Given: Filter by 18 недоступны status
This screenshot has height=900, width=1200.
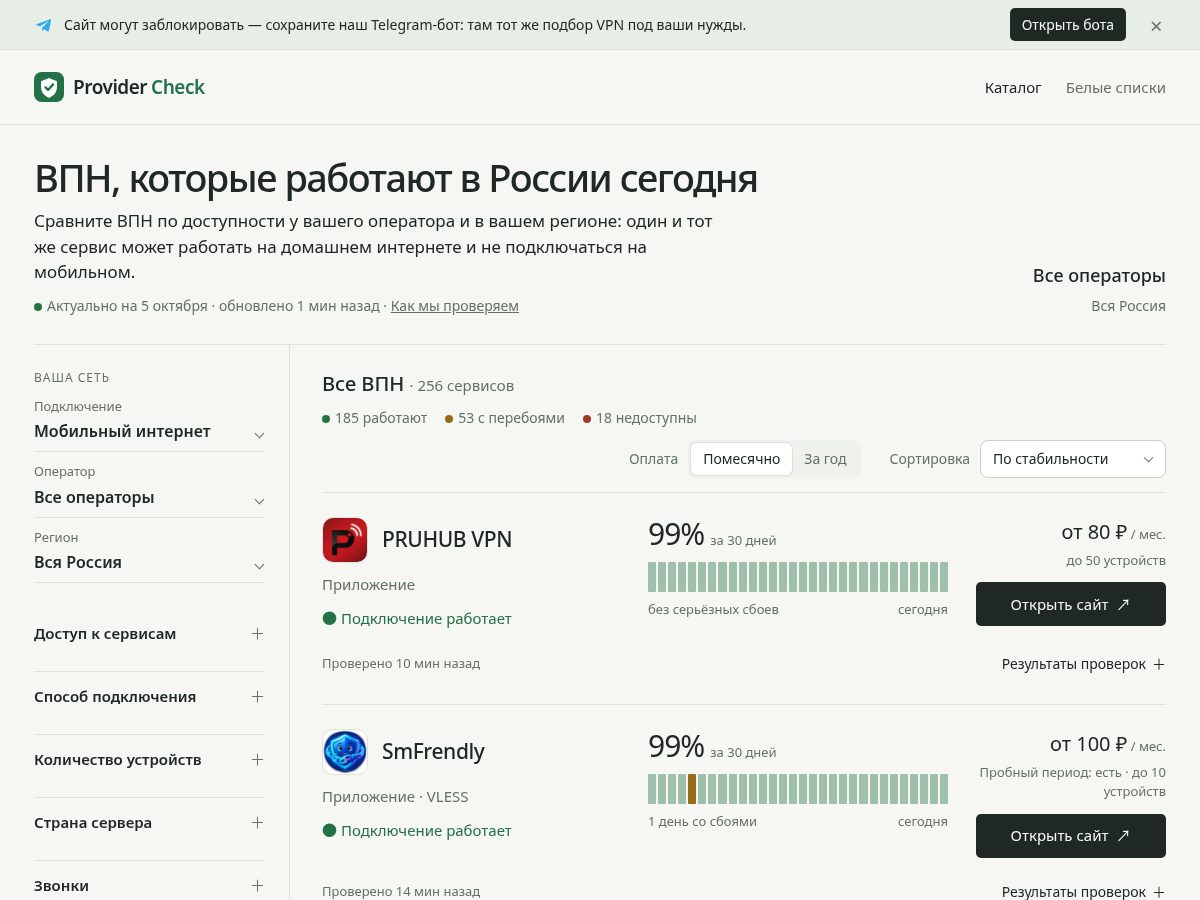Looking at the screenshot, I should 640,418.
